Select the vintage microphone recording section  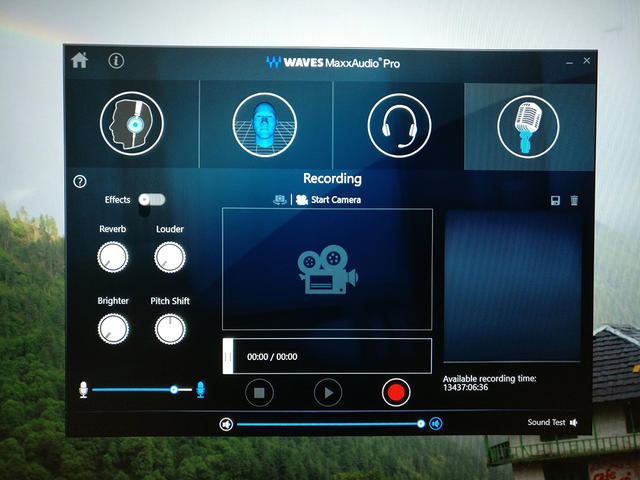pyautogui.click(x=528, y=127)
